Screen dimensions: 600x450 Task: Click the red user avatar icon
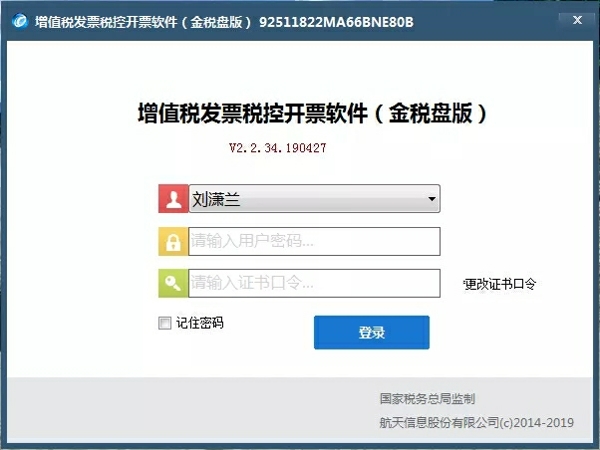click(x=173, y=199)
